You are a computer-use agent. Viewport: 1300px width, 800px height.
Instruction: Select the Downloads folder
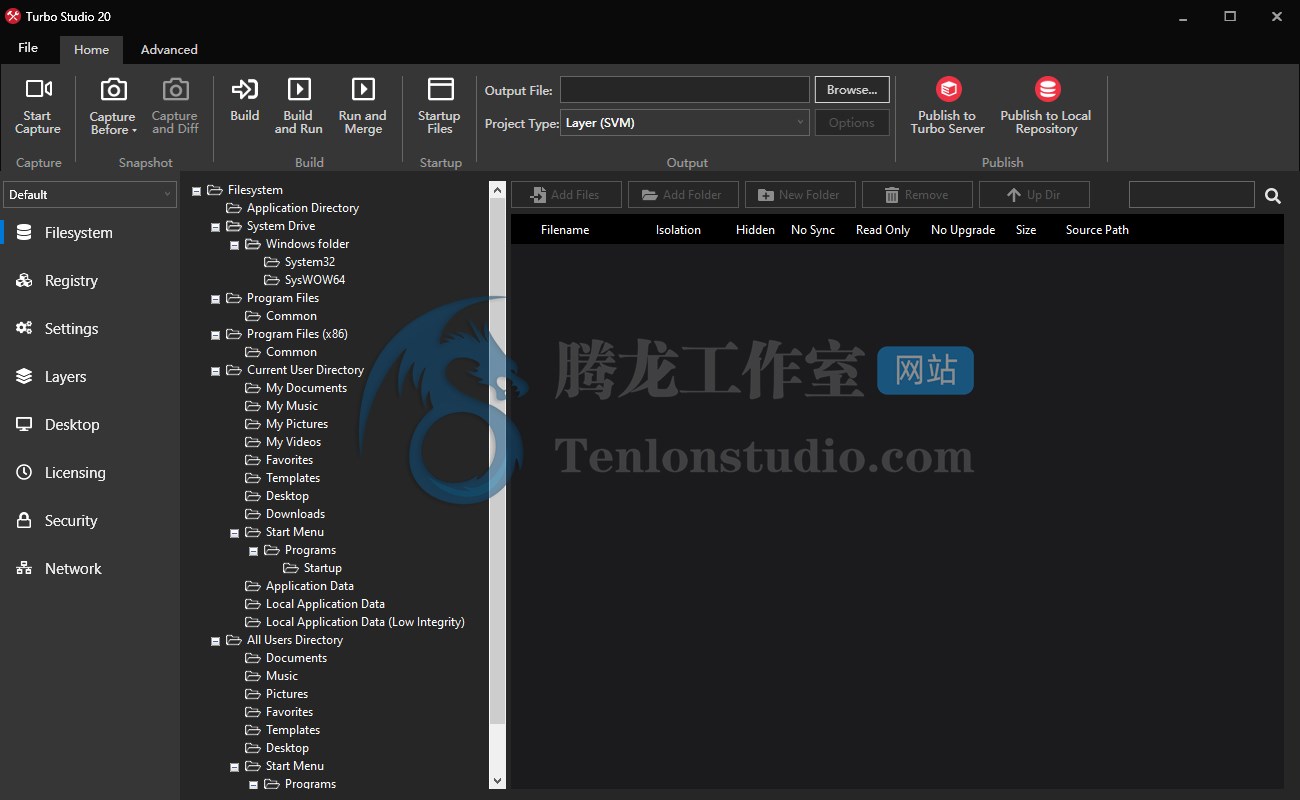pyautogui.click(x=295, y=514)
